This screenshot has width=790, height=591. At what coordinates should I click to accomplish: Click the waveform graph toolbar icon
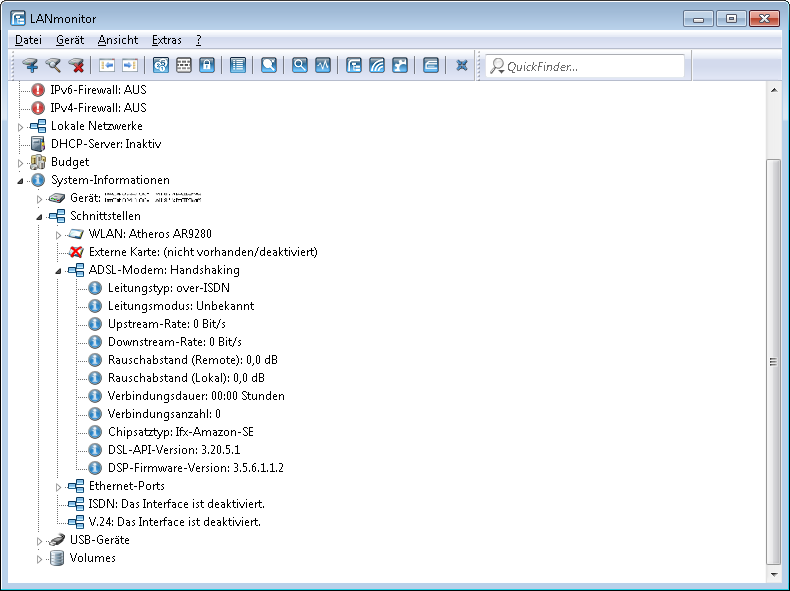(322, 66)
